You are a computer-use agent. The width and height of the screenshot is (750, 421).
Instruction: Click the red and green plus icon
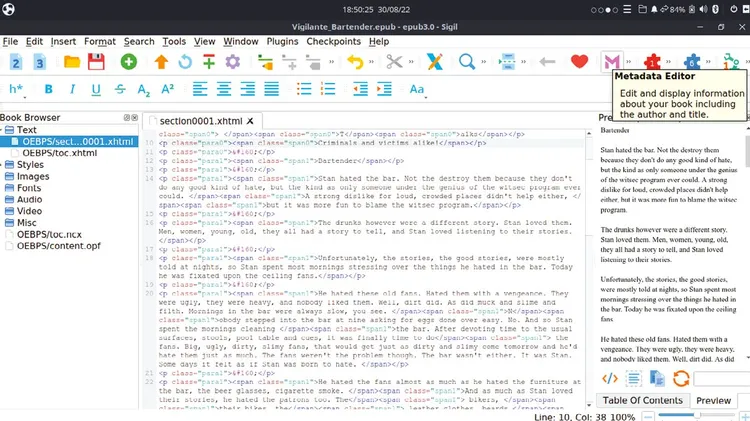click(x=209, y=62)
